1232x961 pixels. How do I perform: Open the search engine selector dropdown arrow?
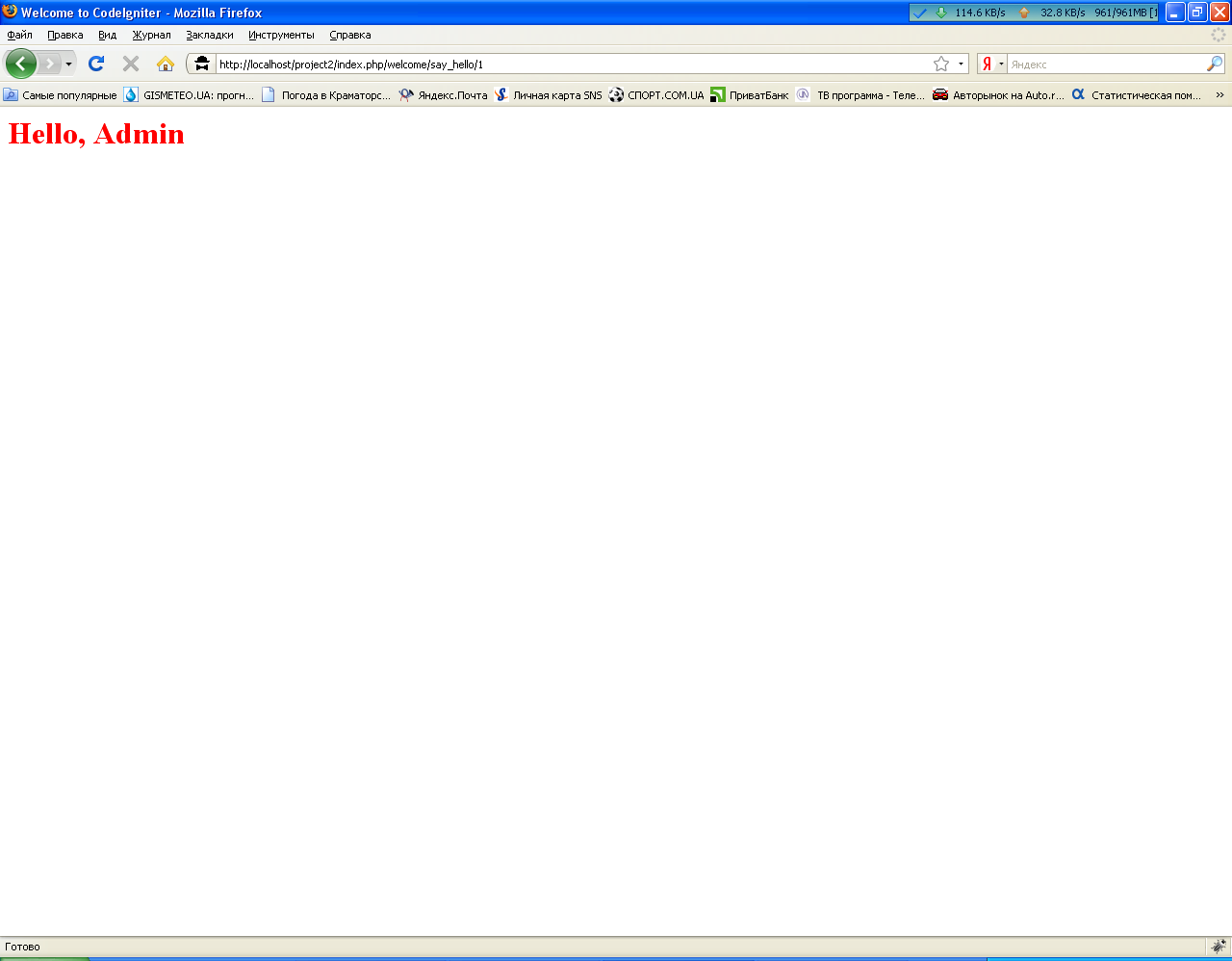click(x=1001, y=65)
